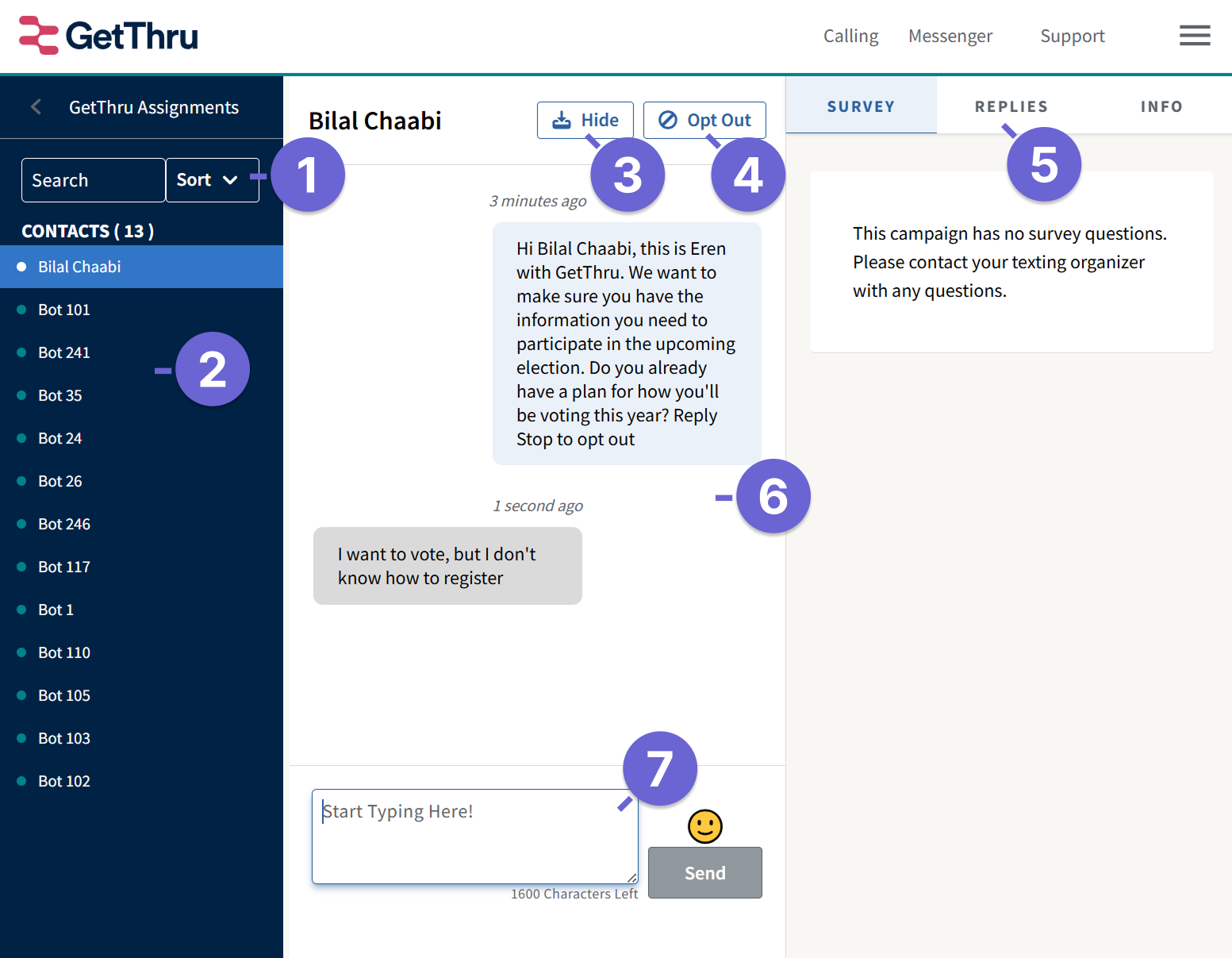Click the GetThru logo

109,36
